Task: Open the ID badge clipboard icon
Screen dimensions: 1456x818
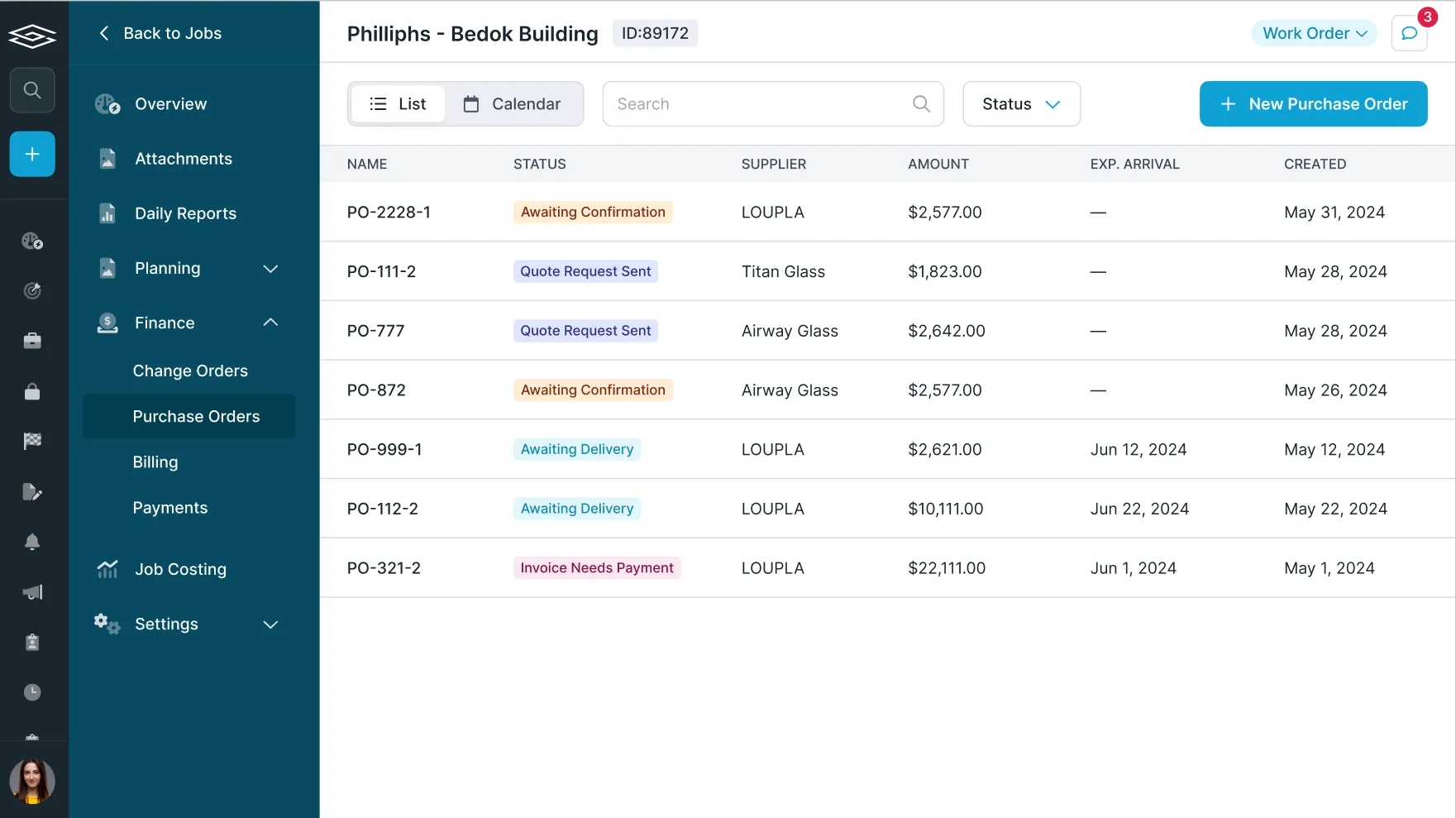Action: [32, 642]
